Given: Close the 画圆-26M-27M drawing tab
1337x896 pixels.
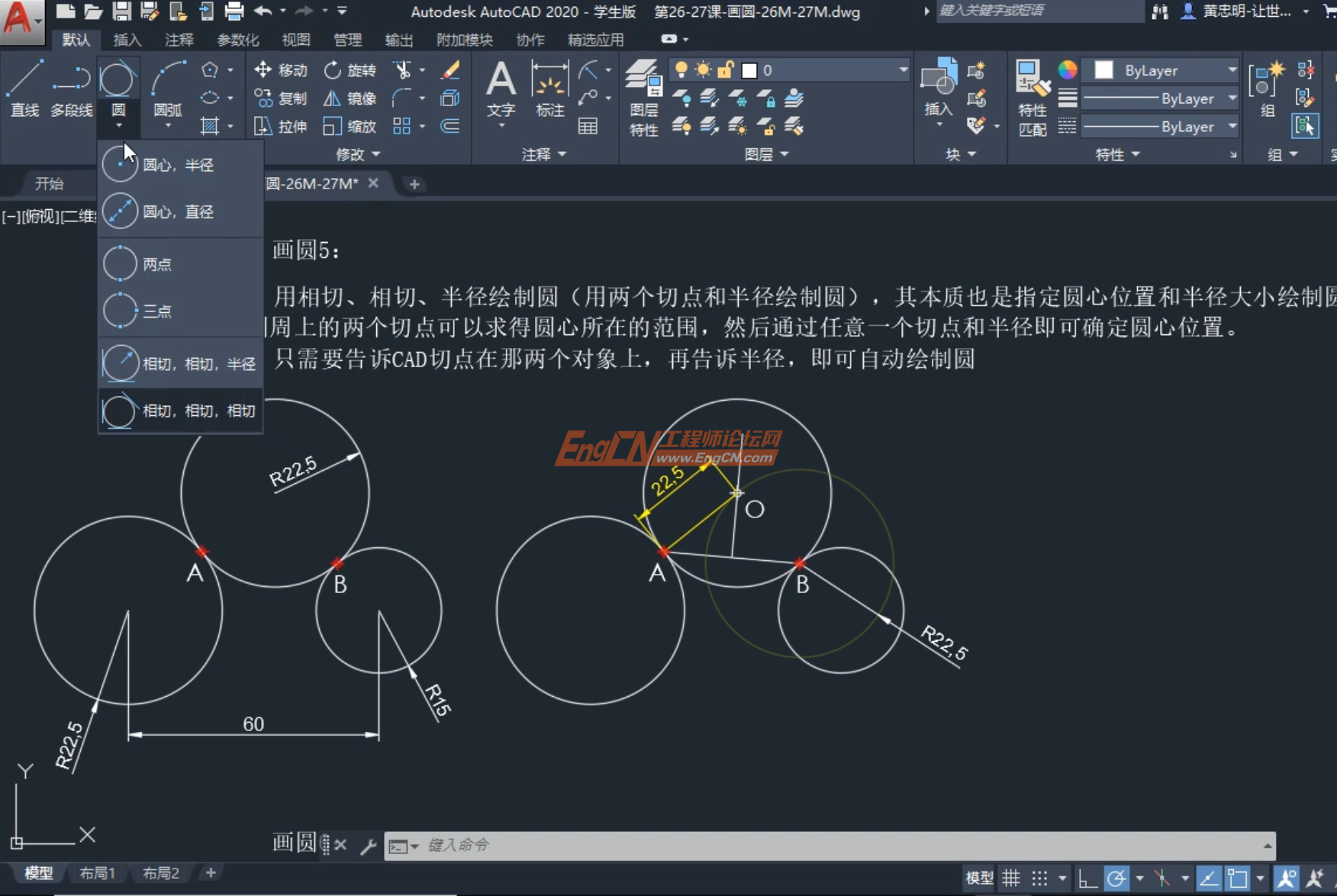Looking at the screenshot, I should (x=372, y=183).
